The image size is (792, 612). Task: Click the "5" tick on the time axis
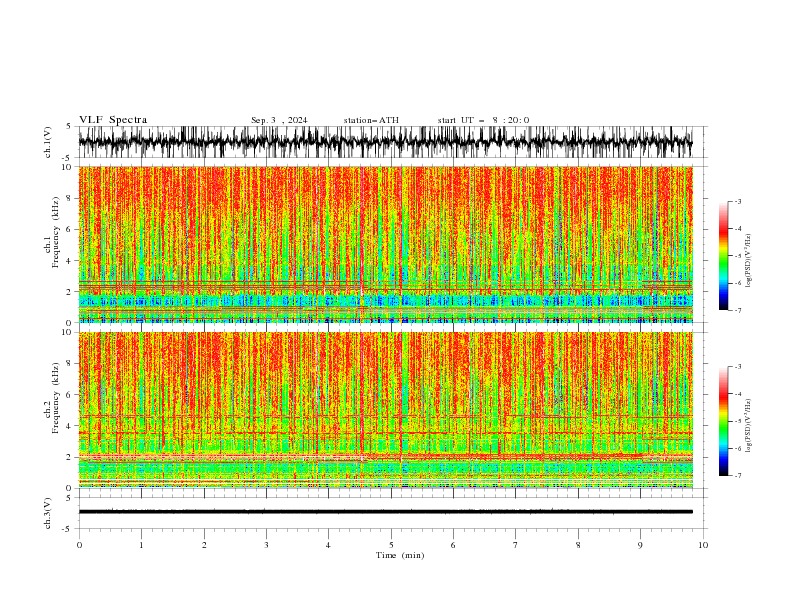(391, 545)
